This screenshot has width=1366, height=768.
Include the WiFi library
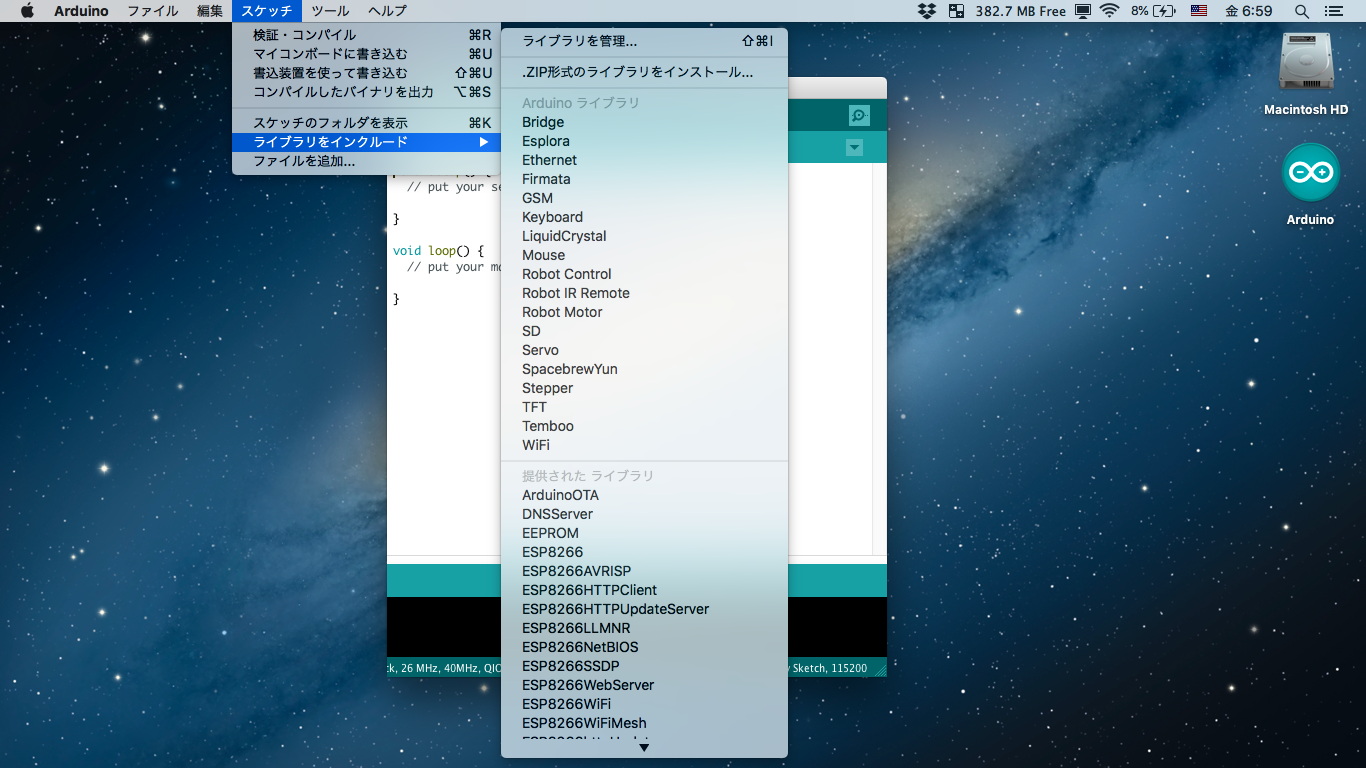click(644, 445)
